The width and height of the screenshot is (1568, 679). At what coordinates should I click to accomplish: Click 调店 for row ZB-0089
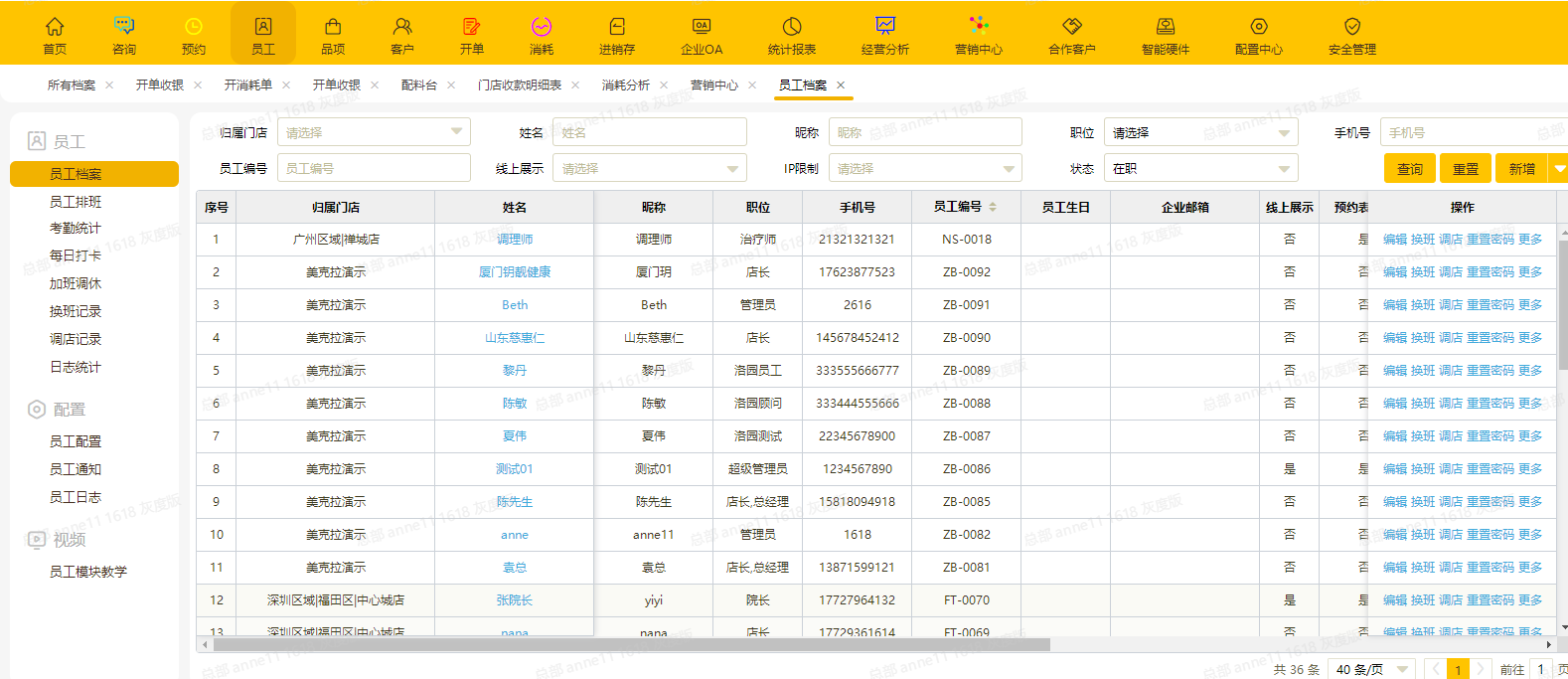[1451, 371]
